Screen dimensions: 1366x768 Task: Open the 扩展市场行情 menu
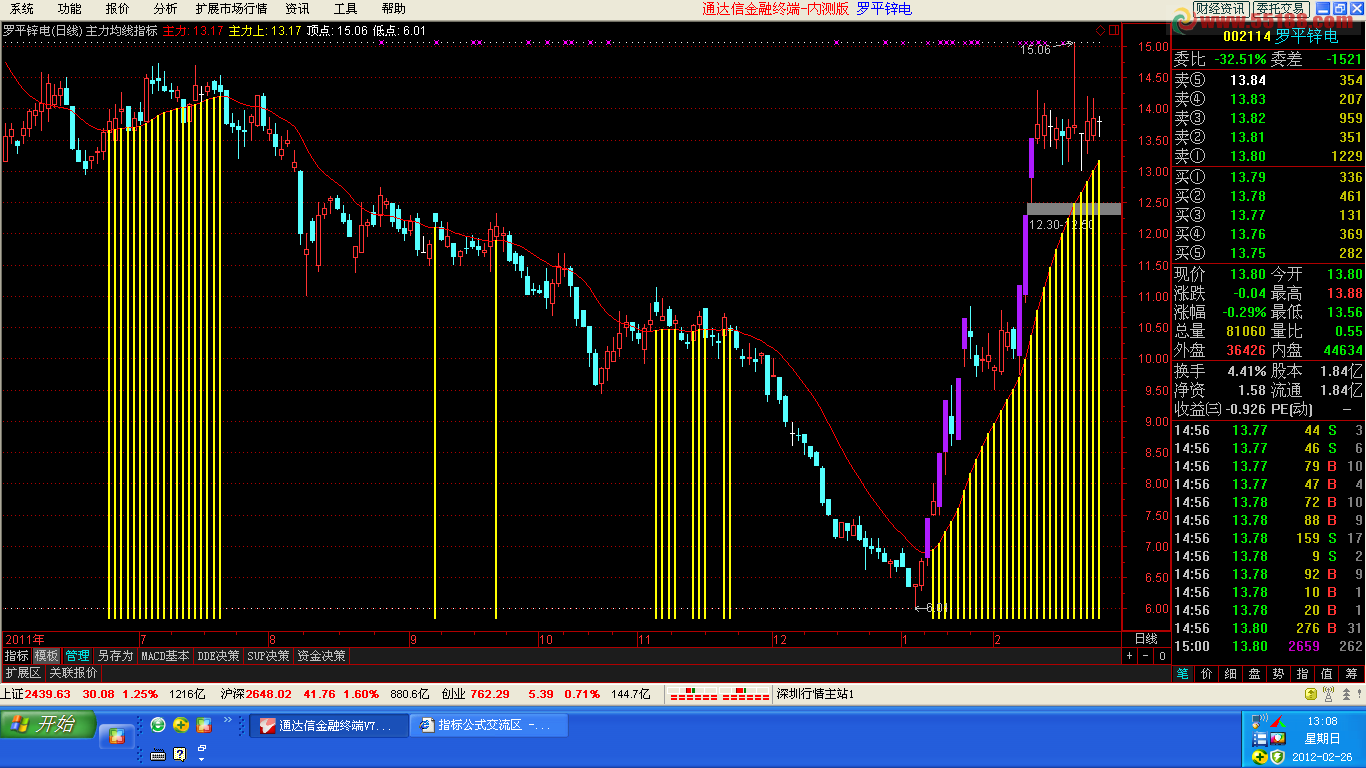point(232,9)
